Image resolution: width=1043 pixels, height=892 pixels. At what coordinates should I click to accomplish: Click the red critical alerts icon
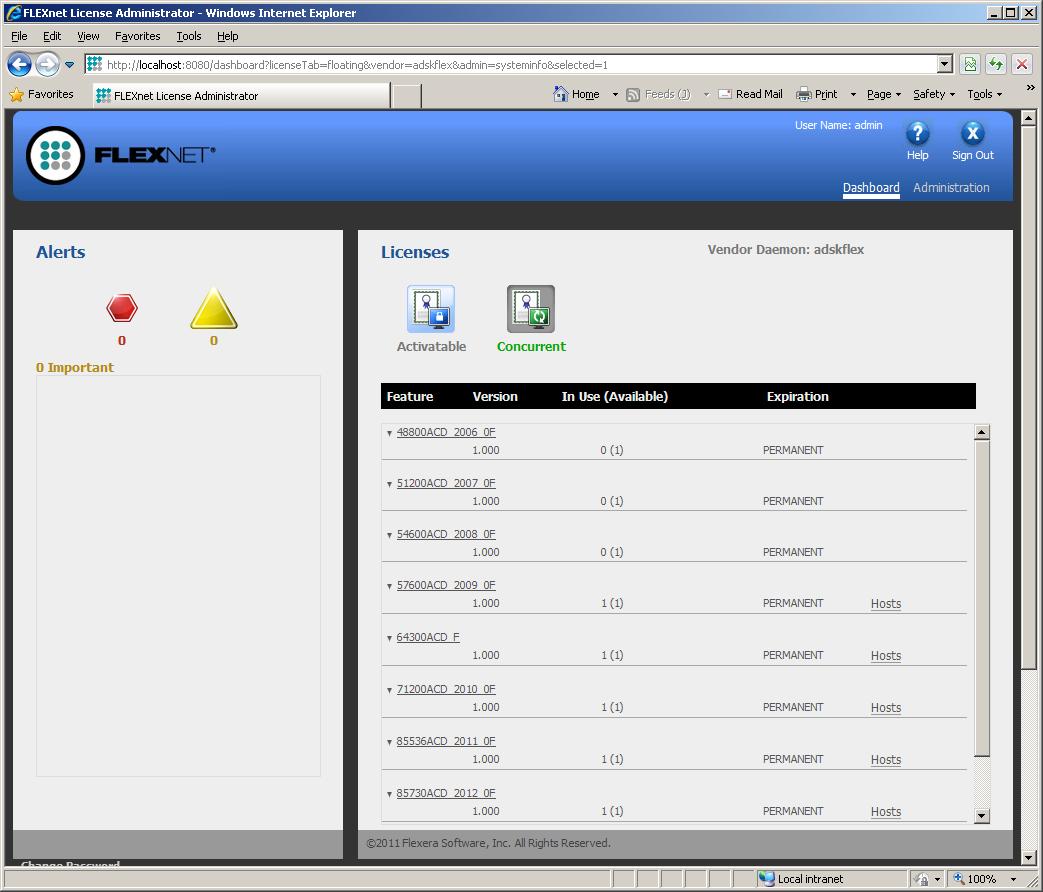pos(122,308)
